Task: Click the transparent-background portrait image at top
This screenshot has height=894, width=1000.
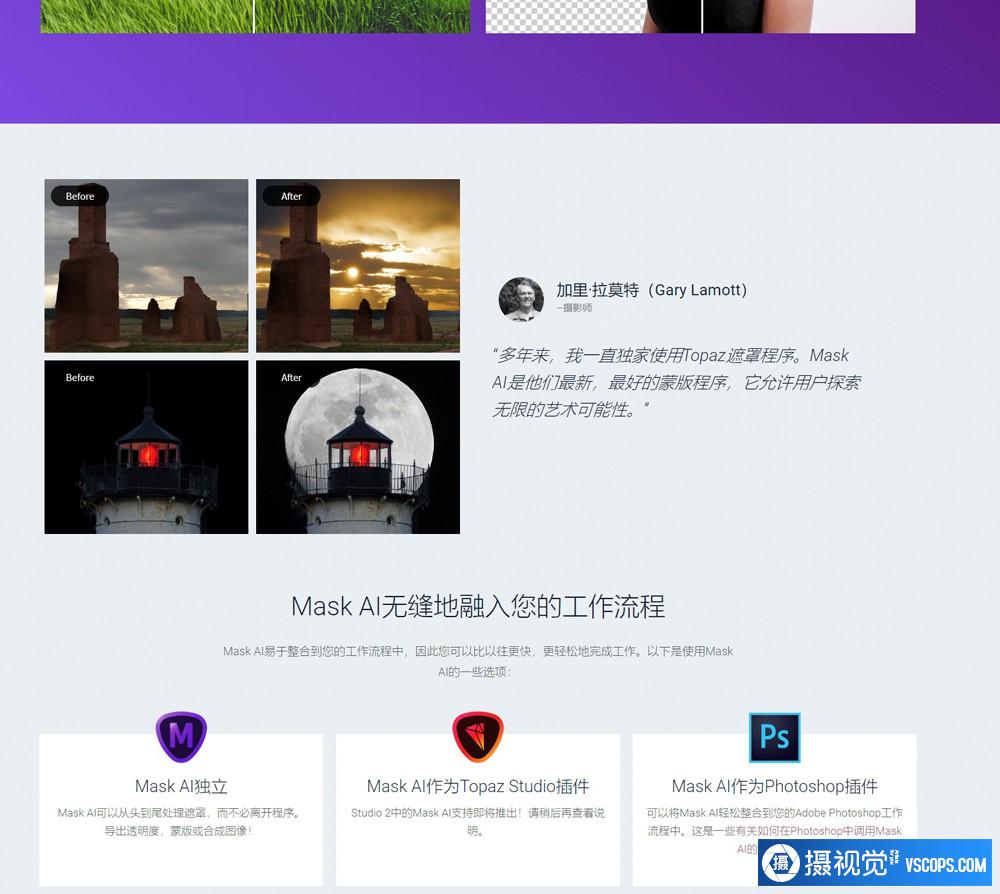Action: (700, 16)
